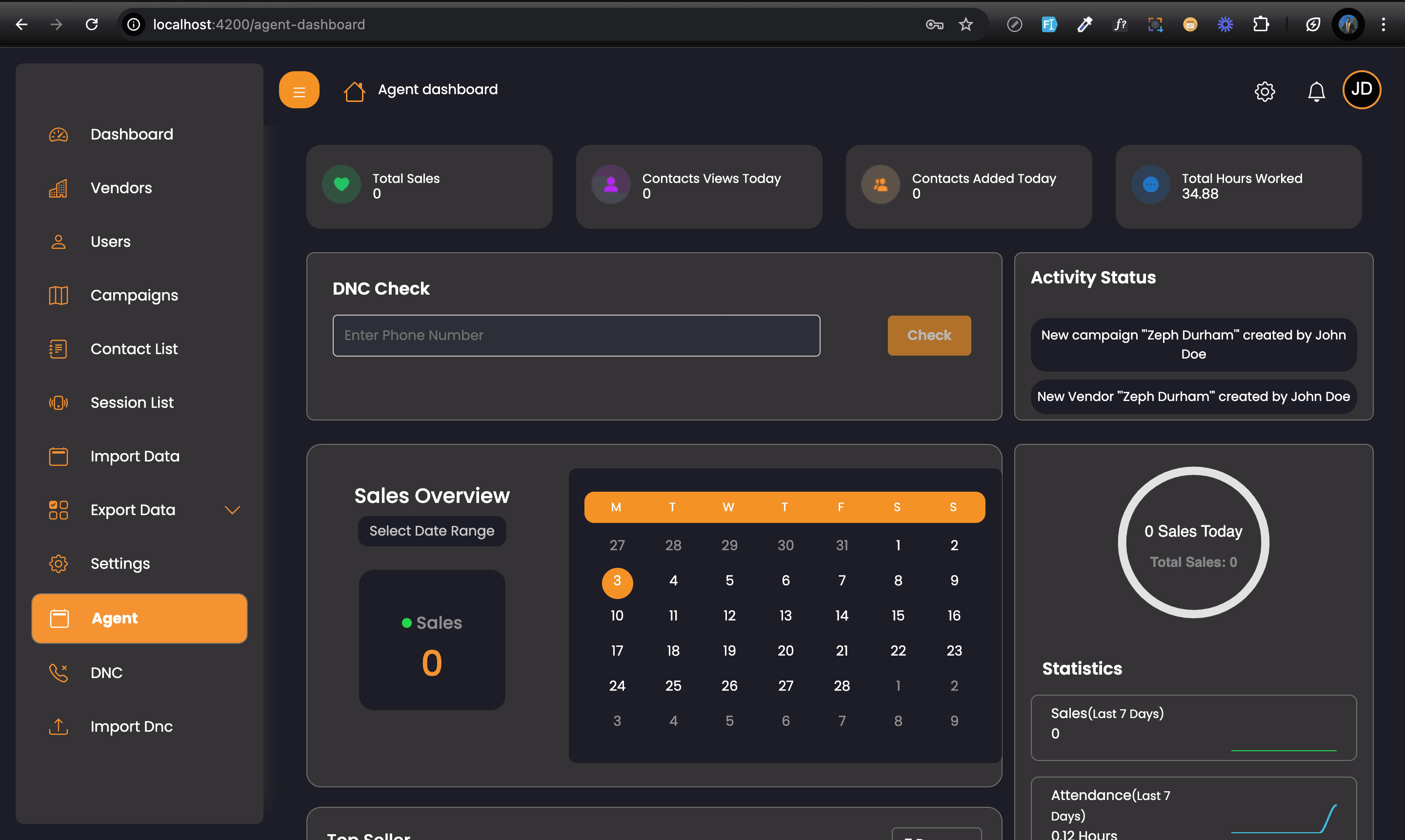
Task: Open the Select Date Range picker
Action: (431, 531)
